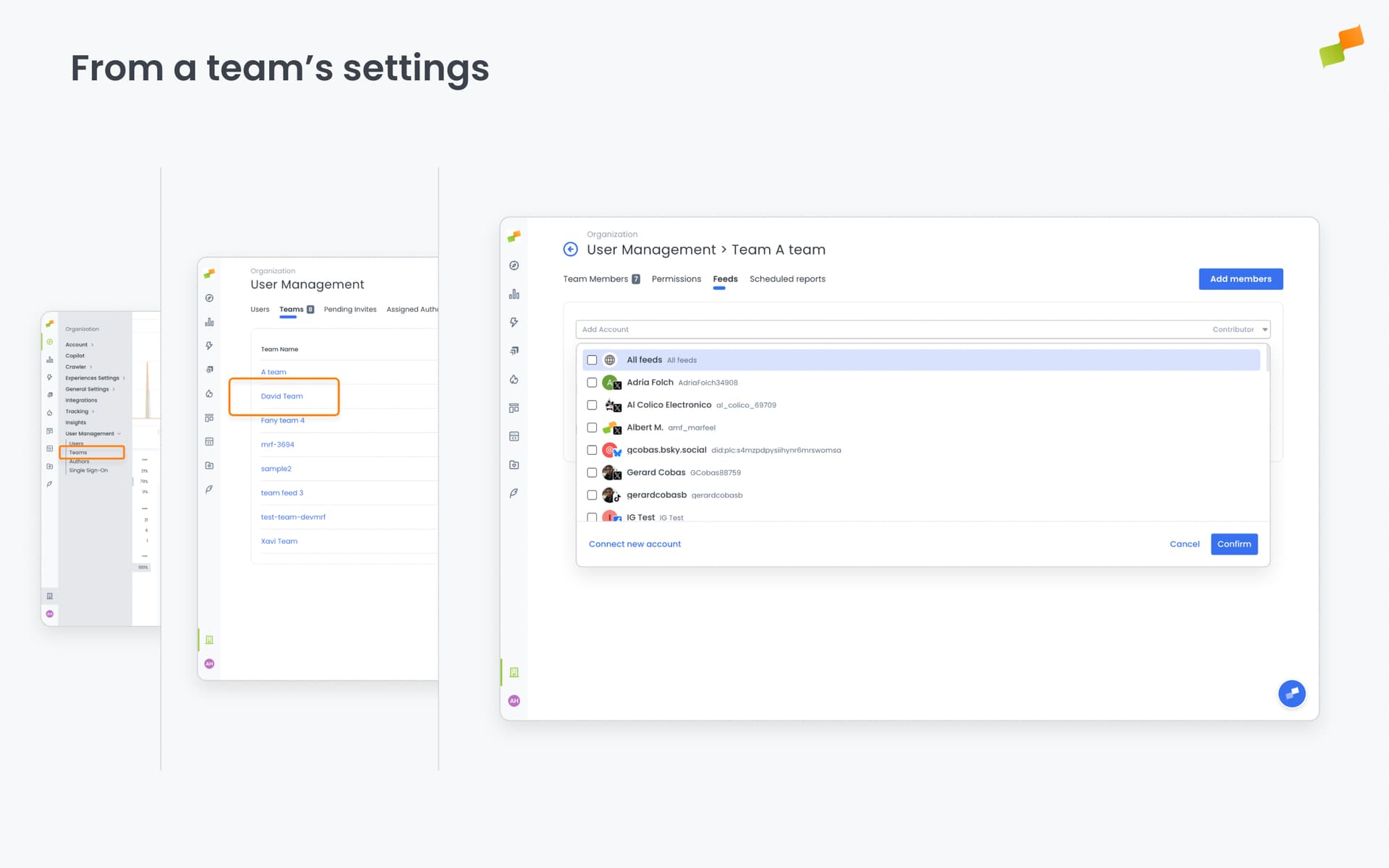This screenshot has width=1389, height=868.
Task: Open the Contributor role dropdown
Action: (1240, 329)
